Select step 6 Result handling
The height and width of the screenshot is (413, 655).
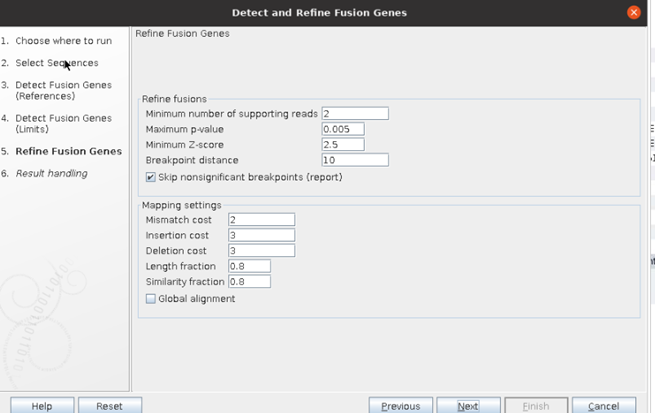pos(51,173)
